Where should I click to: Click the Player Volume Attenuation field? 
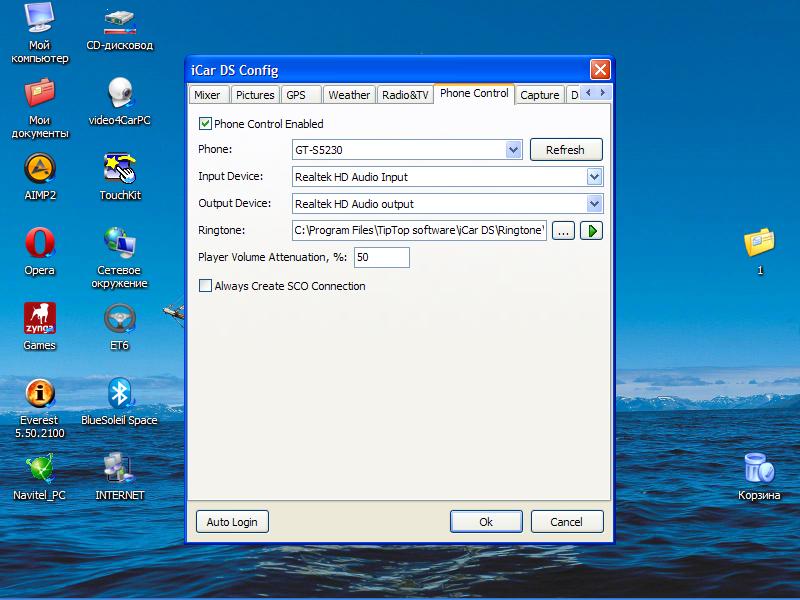(381, 257)
